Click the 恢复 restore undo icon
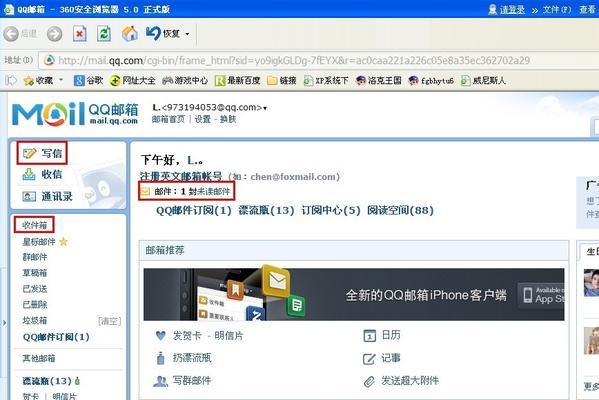Screen dimensions: 599x400 (x=153, y=34)
